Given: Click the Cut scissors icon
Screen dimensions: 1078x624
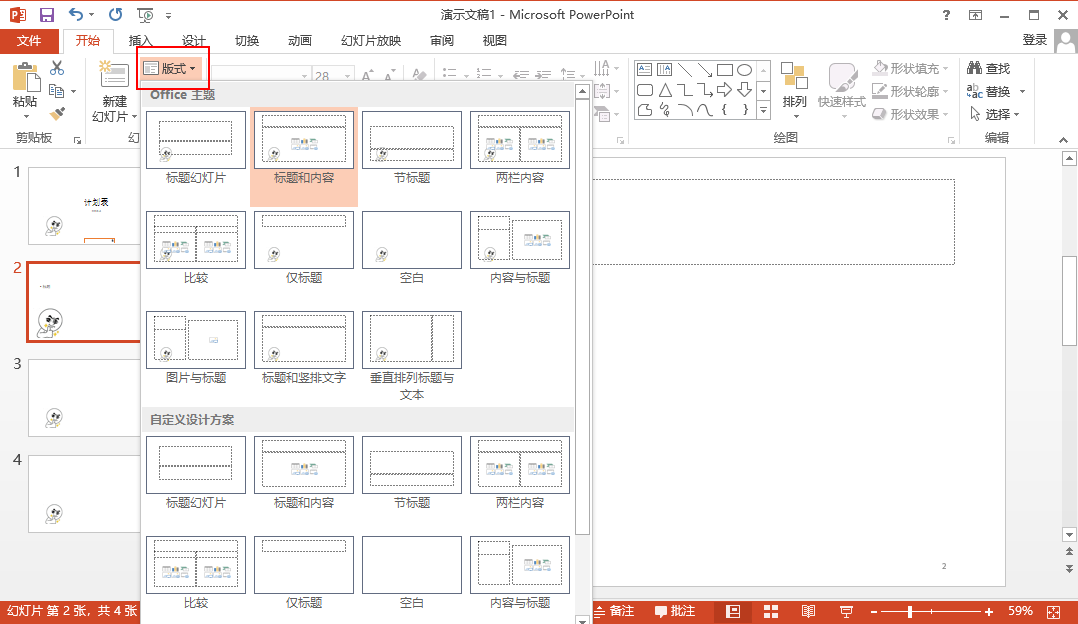Looking at the screenshot, I should click(57, 68).
